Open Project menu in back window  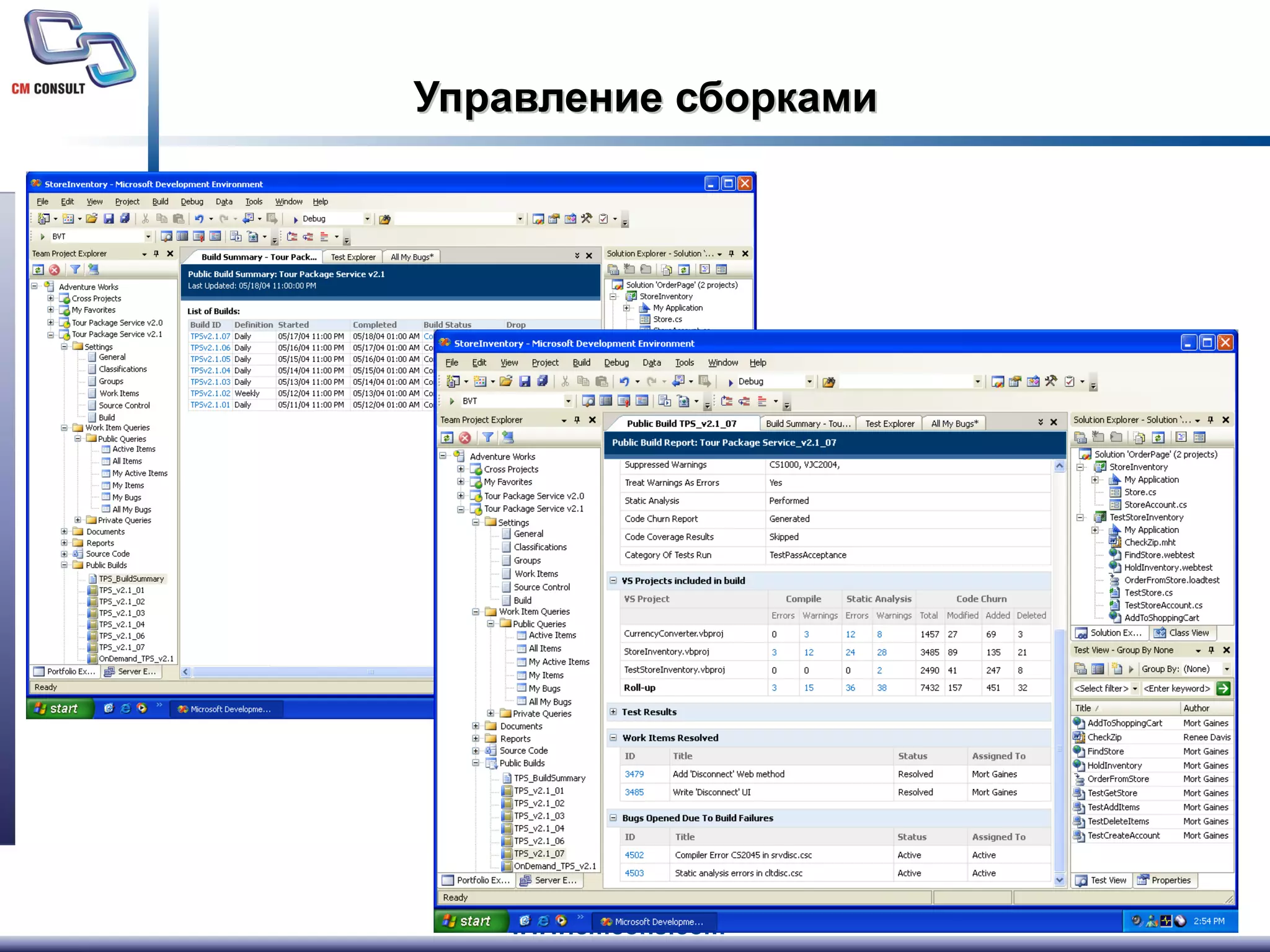pos(127,201)
